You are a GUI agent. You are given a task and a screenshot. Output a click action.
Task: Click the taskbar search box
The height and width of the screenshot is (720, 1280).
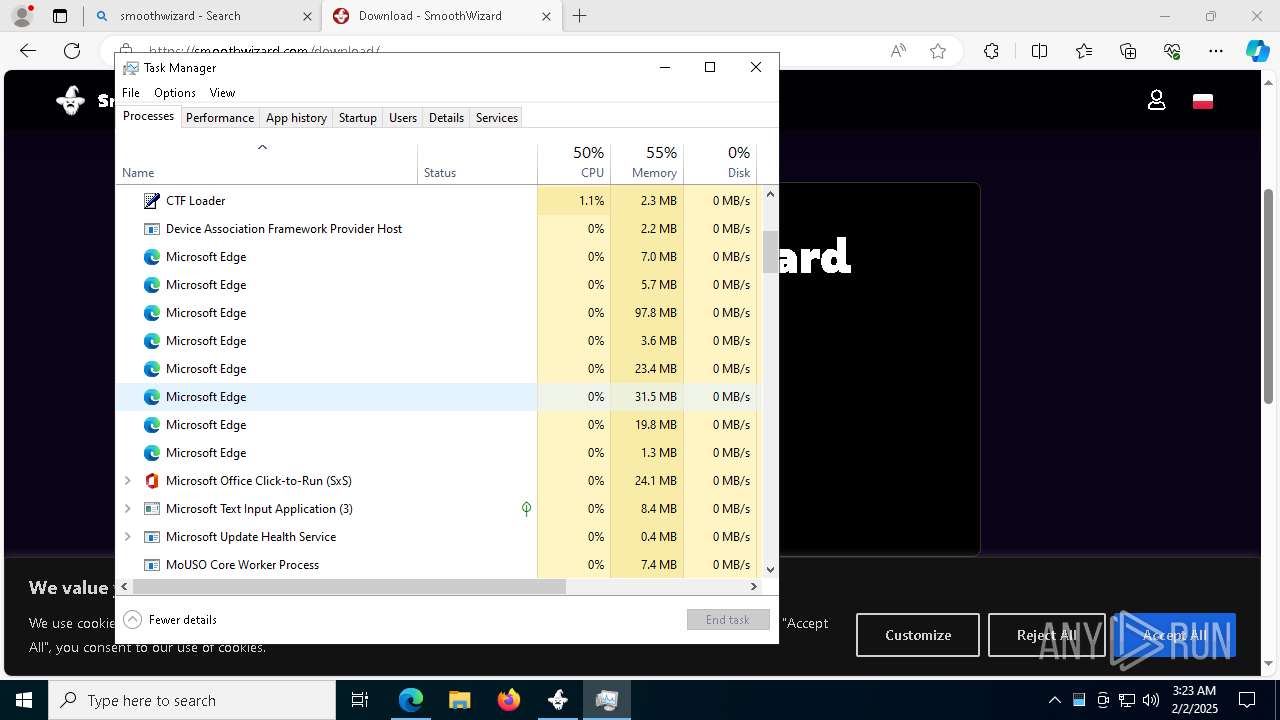coord(192,700)
